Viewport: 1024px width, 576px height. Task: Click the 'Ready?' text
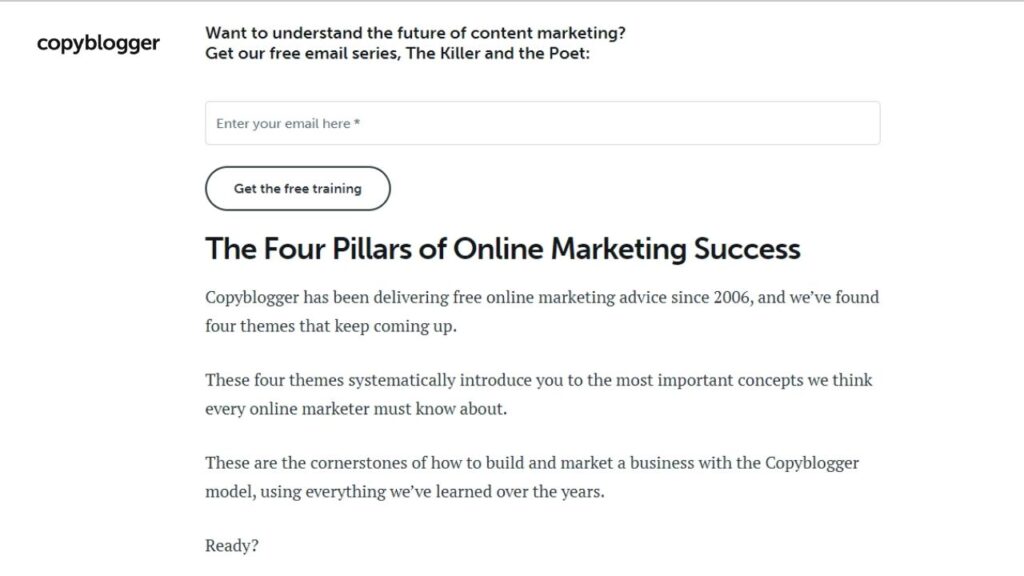click(232, 546)
